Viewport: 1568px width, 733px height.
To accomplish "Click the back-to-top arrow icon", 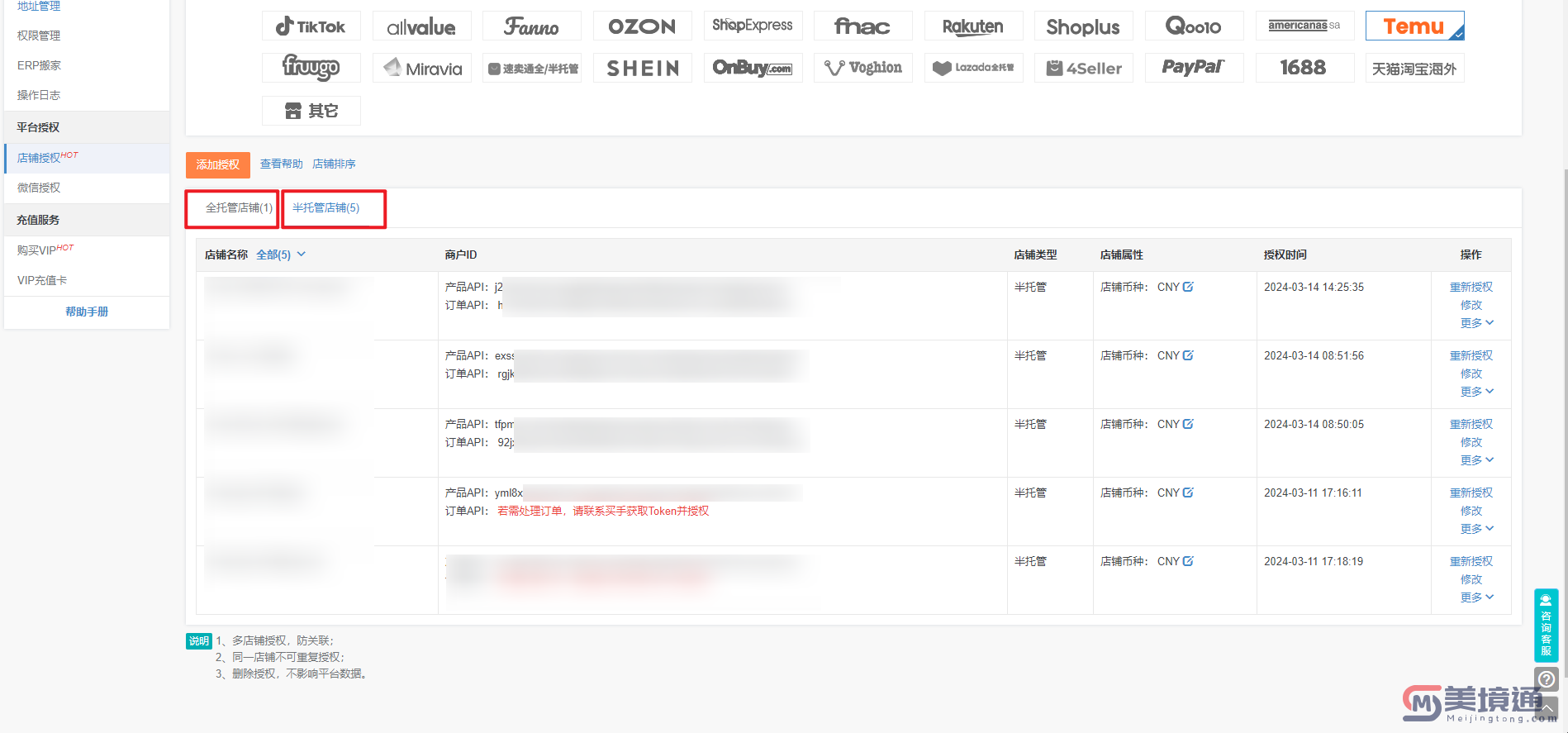I will 1547,708.
